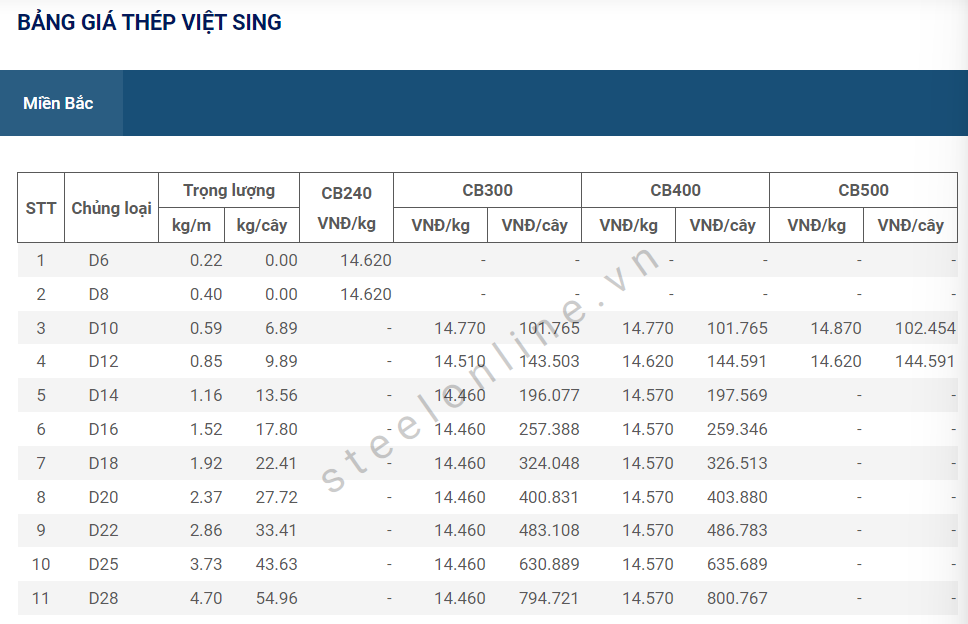
Task: Click the CB240 VNĐ/kg header
Action: [x=346, y=208]
